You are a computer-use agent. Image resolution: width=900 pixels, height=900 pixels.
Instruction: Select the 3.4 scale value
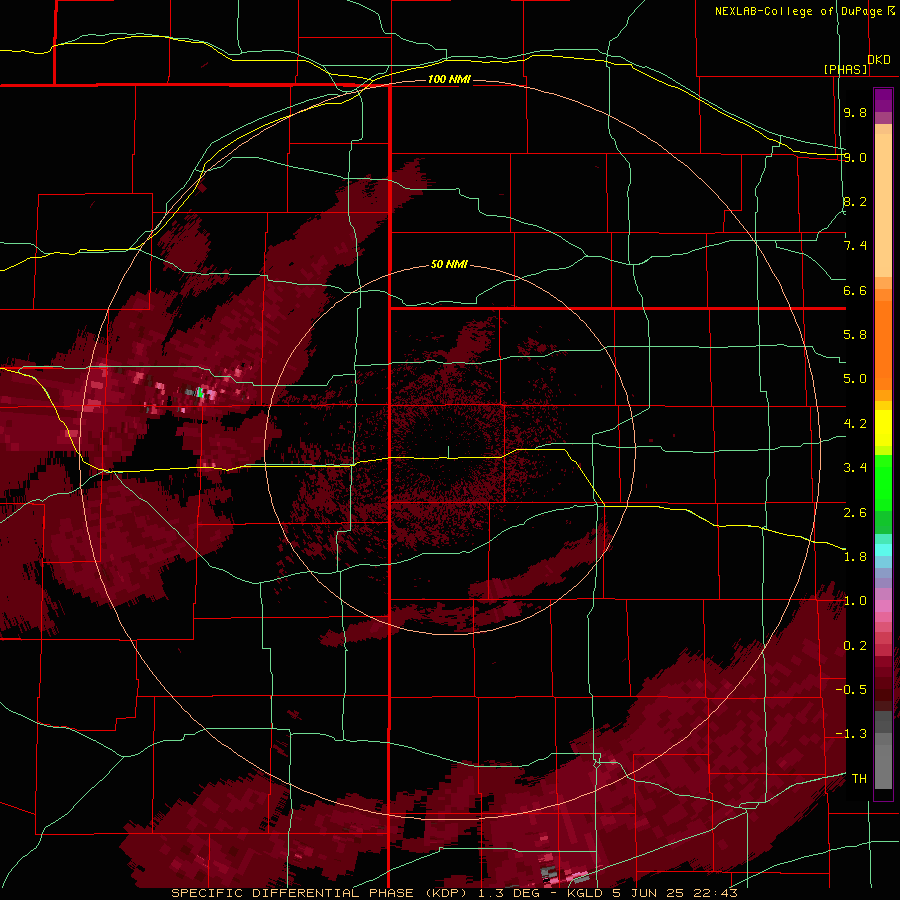(x=855, y=468)
